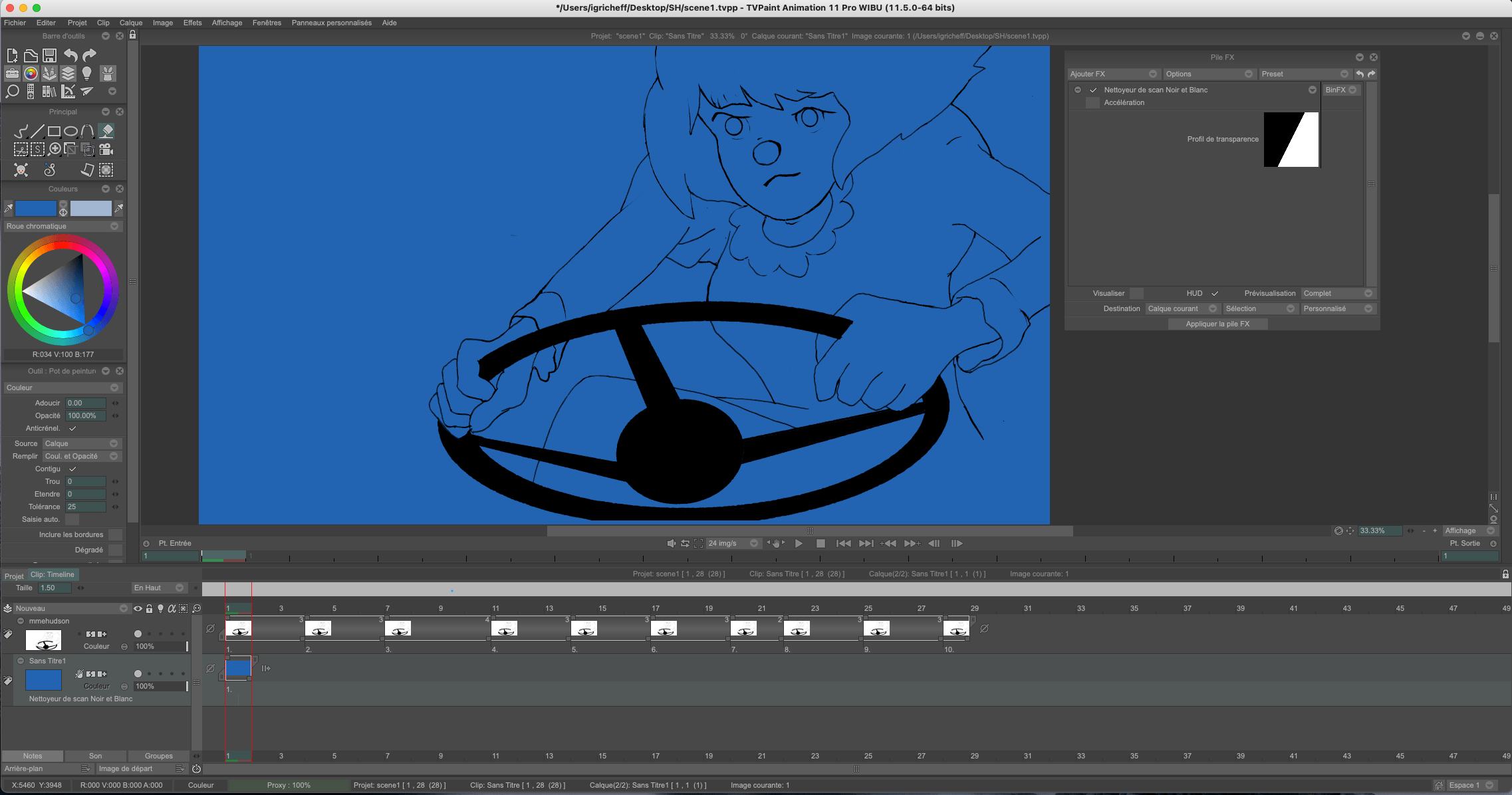
Task: Click the Son button below layers
Action: (x=96, y=756)
